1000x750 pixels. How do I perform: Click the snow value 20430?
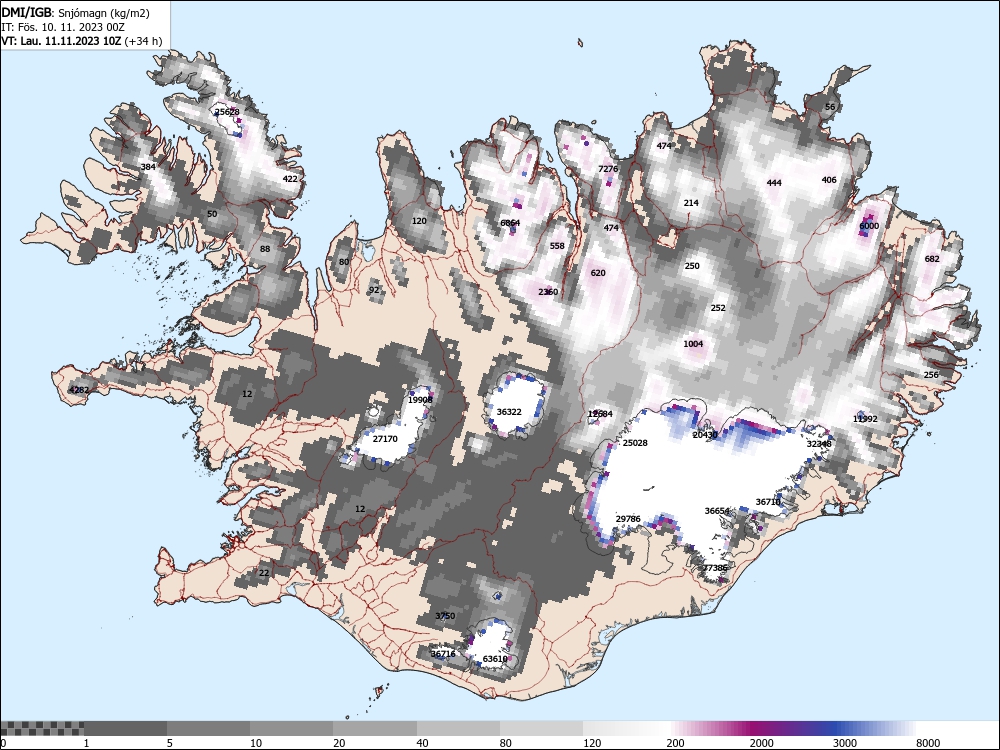coord(705,435)
